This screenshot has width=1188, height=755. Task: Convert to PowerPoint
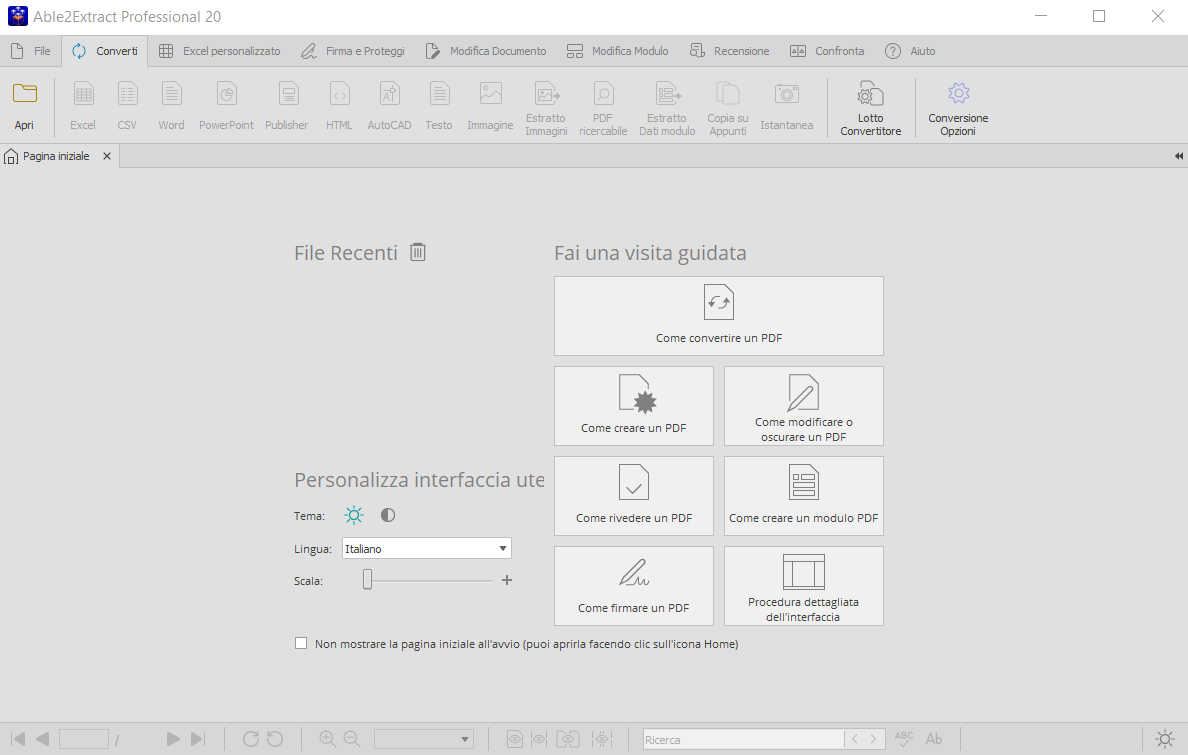[227, 107]
